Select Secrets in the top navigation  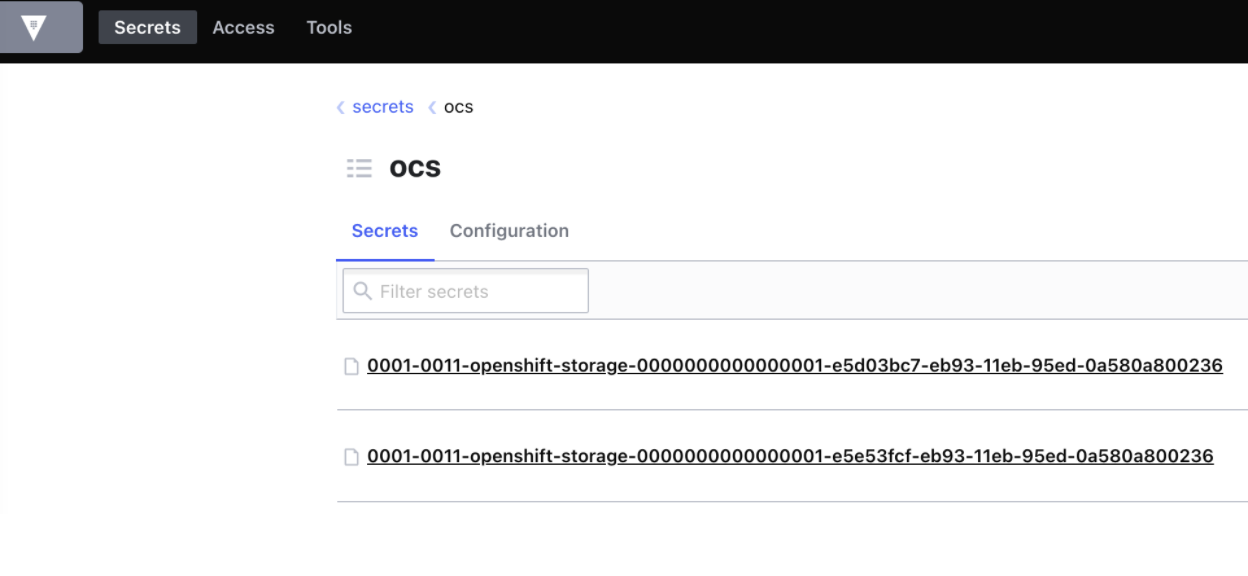tap(147, 27)
